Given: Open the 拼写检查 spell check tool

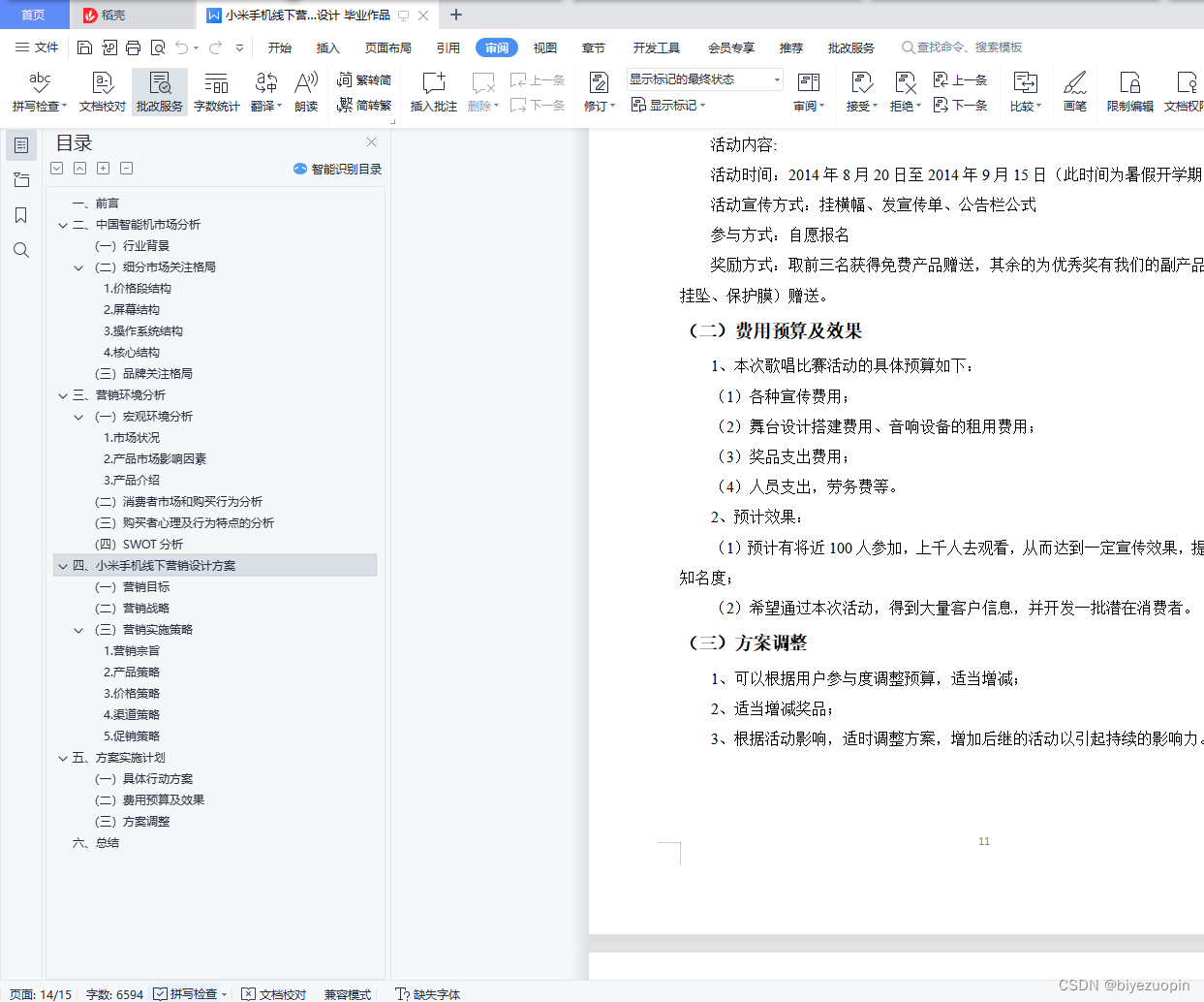Looking at the screenshot, I should pyautogui.click(x=39, y=92).
